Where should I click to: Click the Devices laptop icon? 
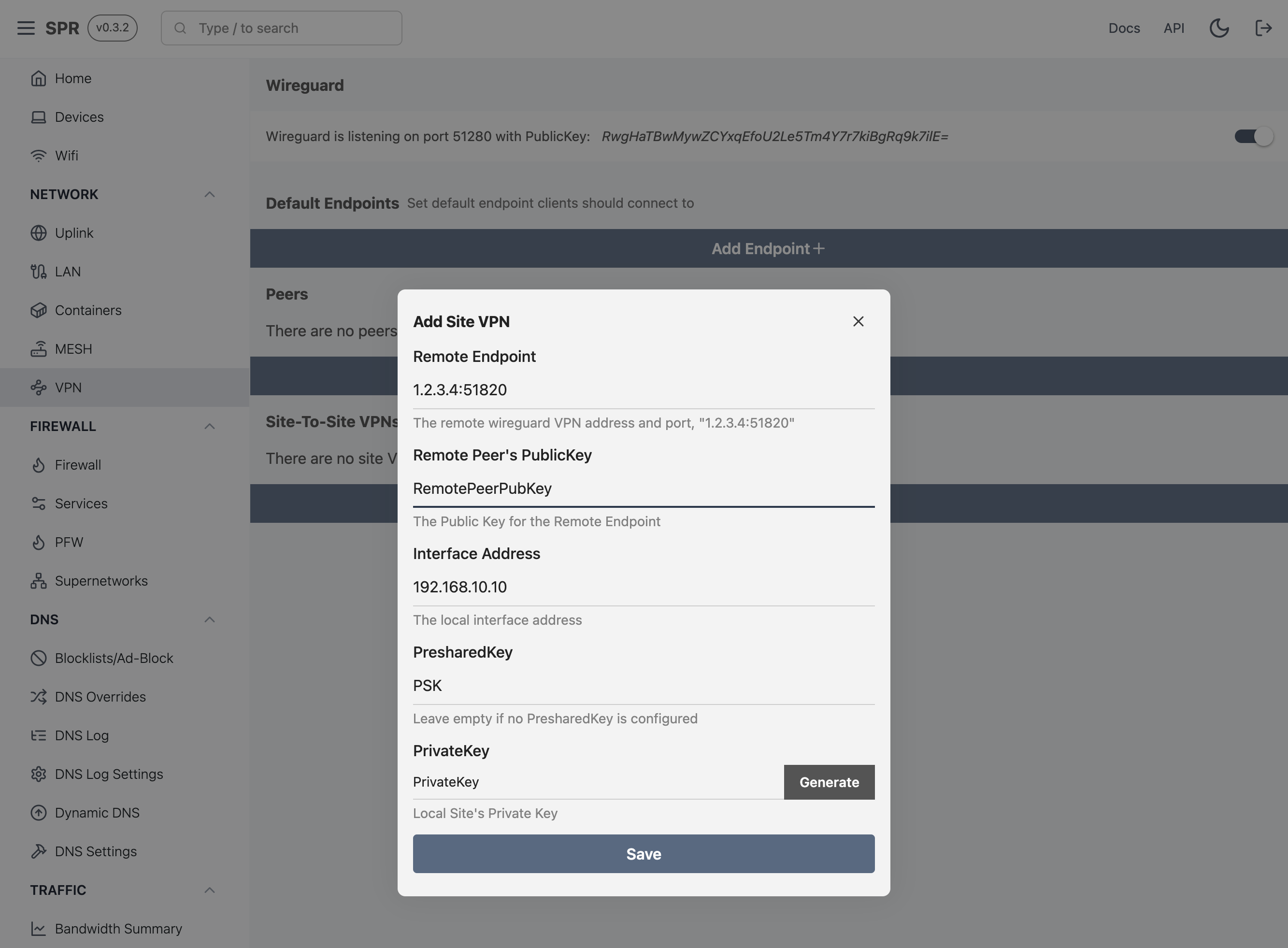tap(39, 117)
